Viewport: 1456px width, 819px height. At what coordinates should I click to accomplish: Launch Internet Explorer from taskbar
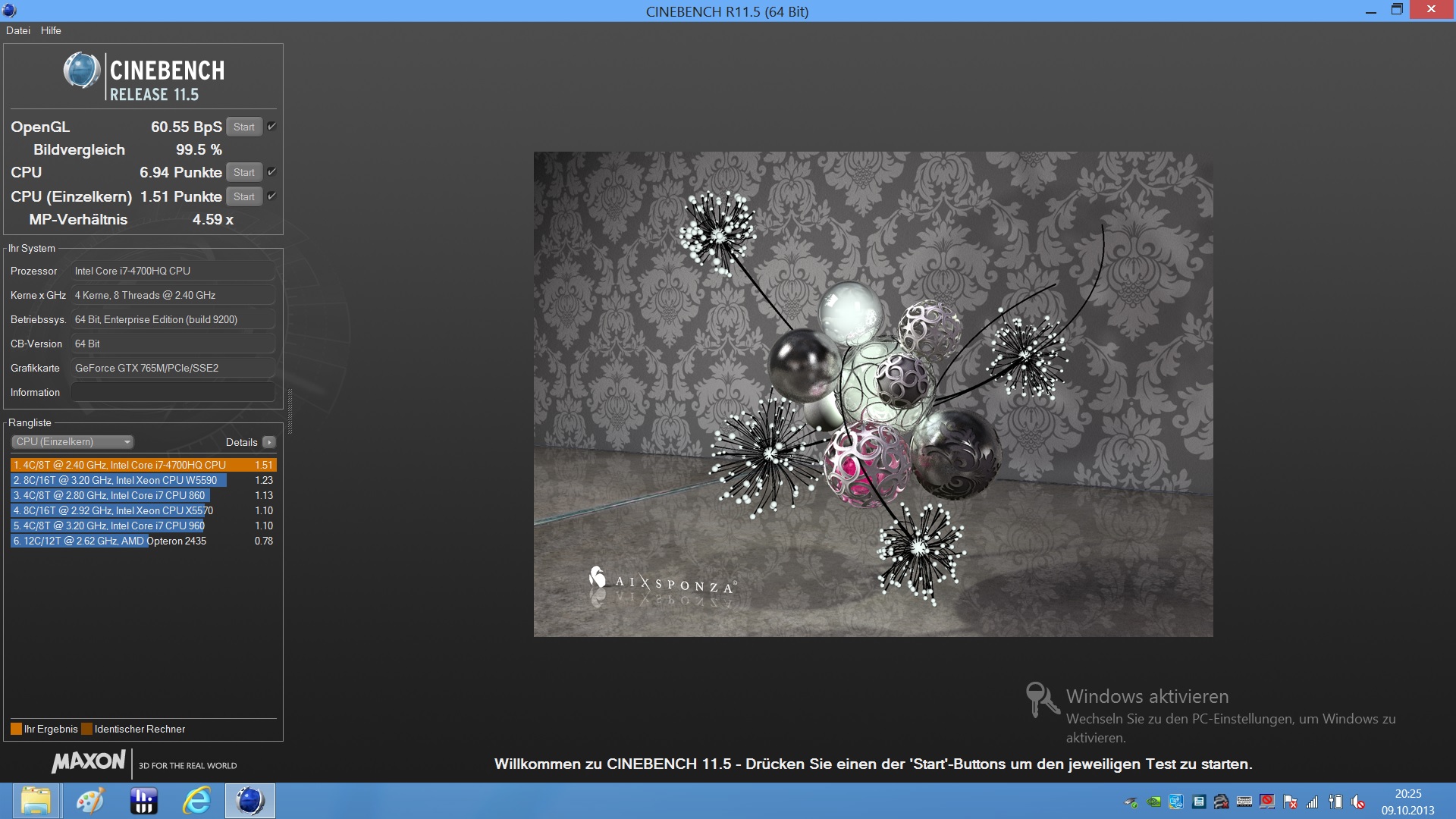(196, 801)
